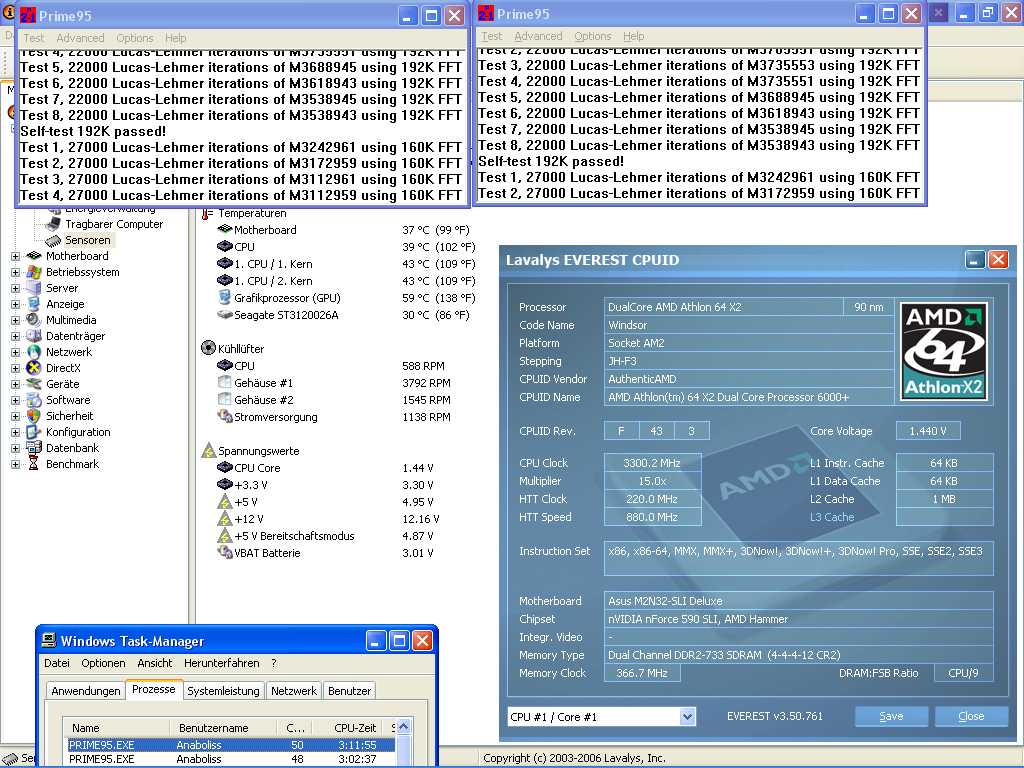Expand the Motherboard tree node
This screenshot has width=1024, height=768.
pyautogui.click(x=16, y=256)
